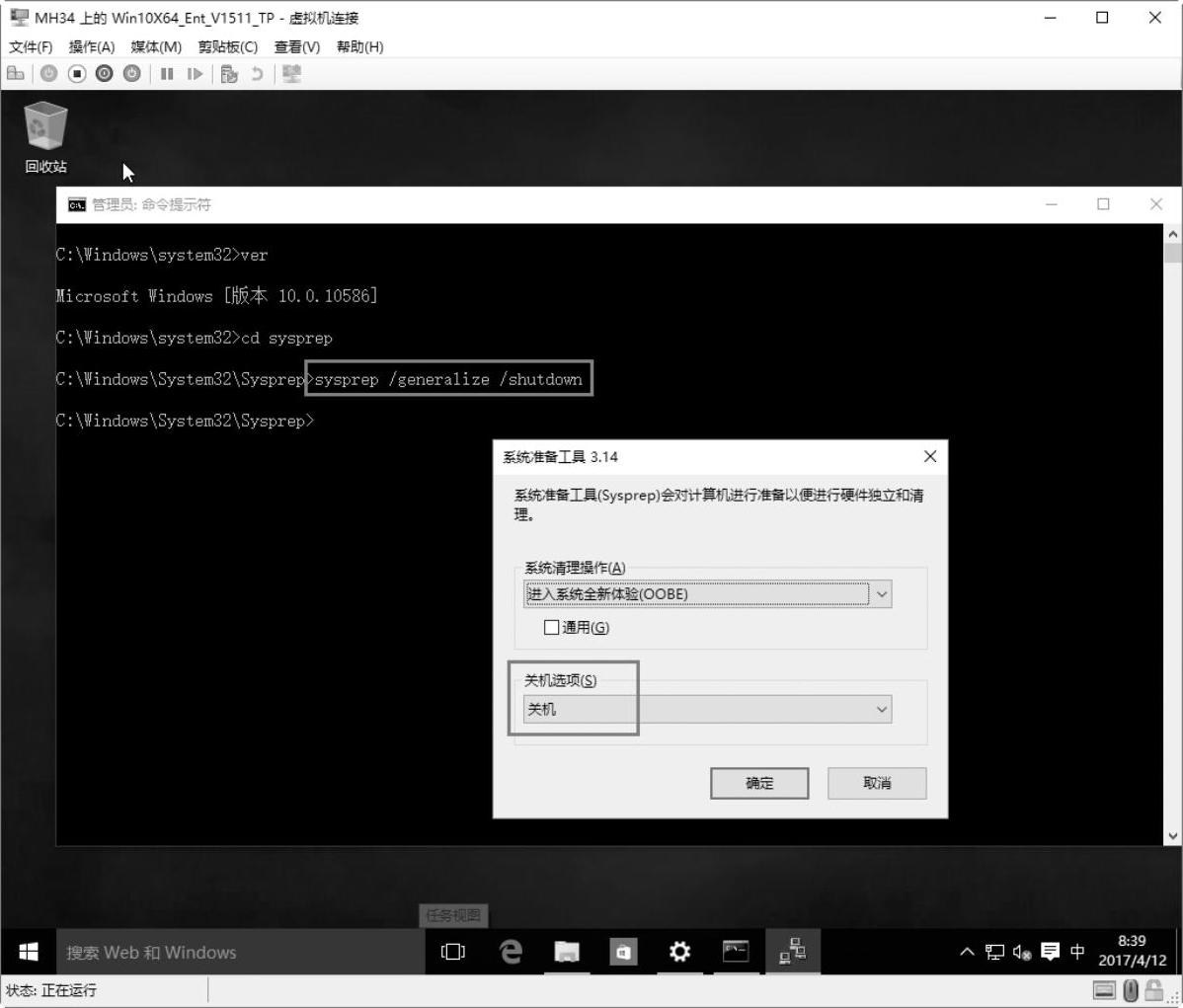Click the Turn Off (stop) VM icon
Screen dimensions: 1183x1008
(76, 74)
